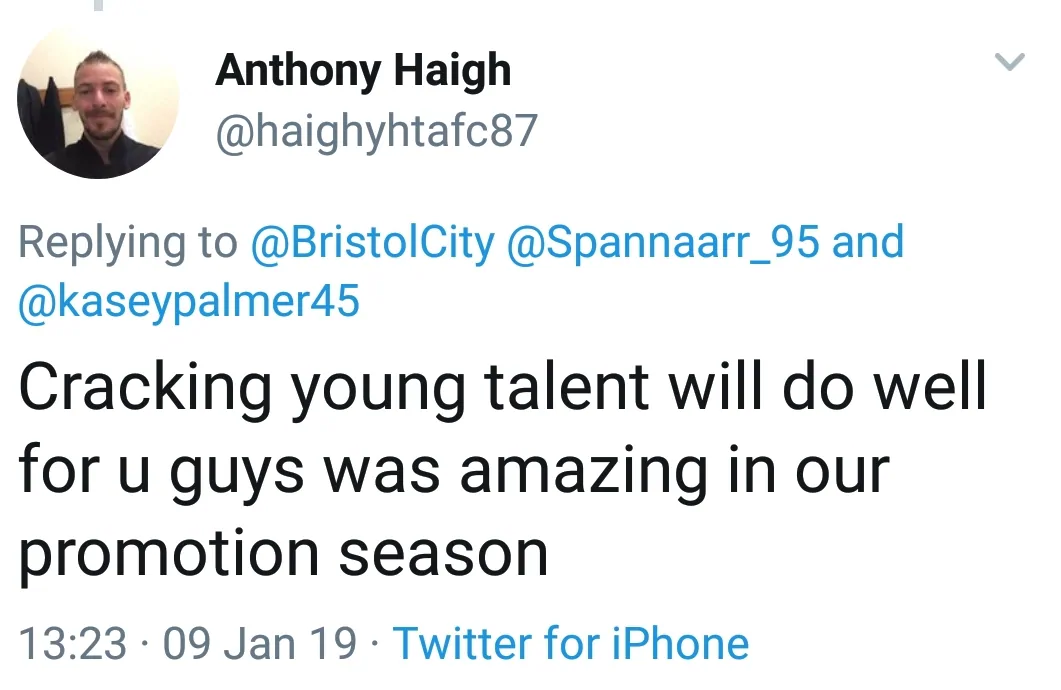Open the @BristolCity mention
1061x690 pixels.
point(372,243)
